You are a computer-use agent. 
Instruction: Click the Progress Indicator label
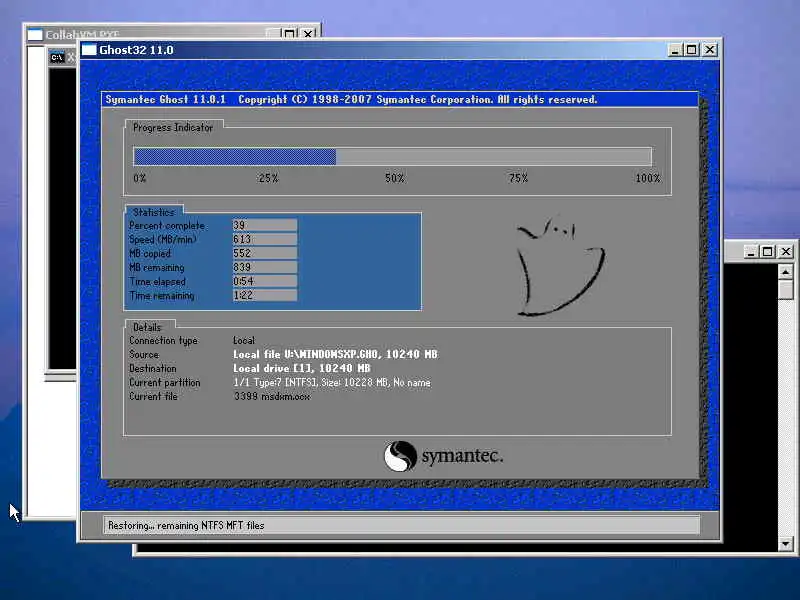click(x=172, y=128)
